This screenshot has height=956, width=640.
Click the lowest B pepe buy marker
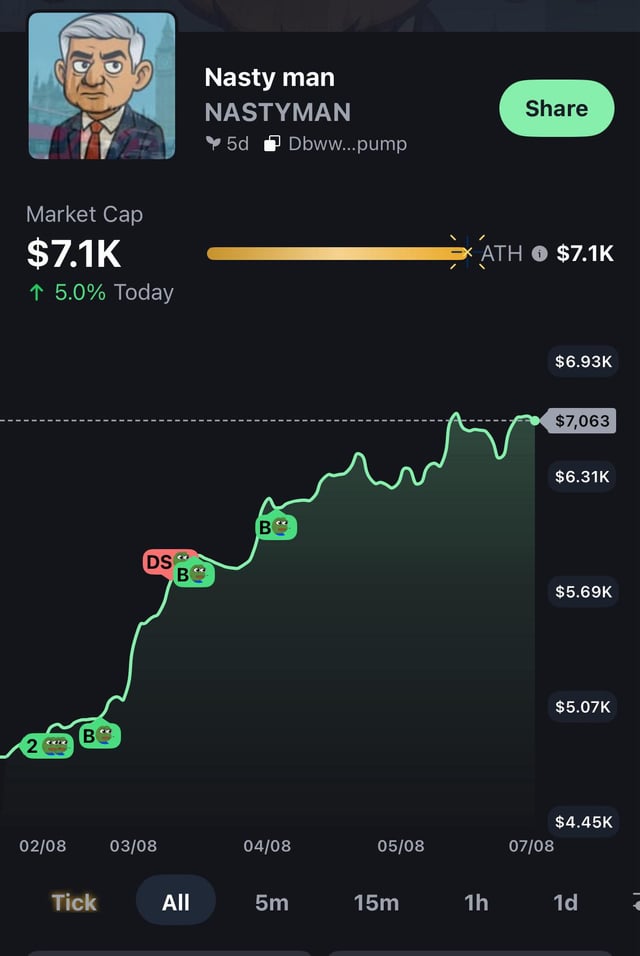click(100, 736)
